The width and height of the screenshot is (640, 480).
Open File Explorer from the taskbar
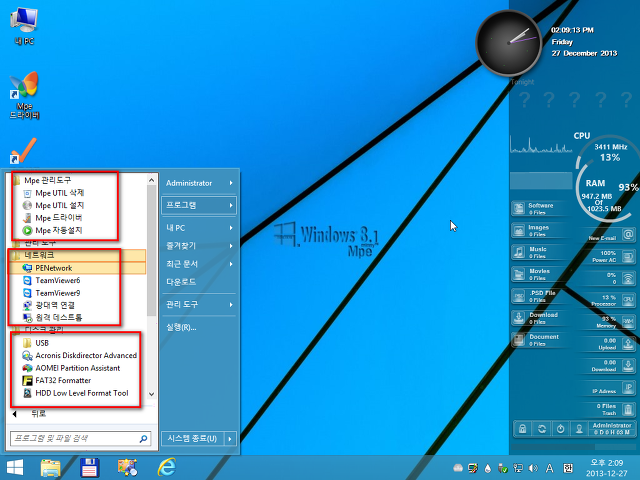[51, 468]
